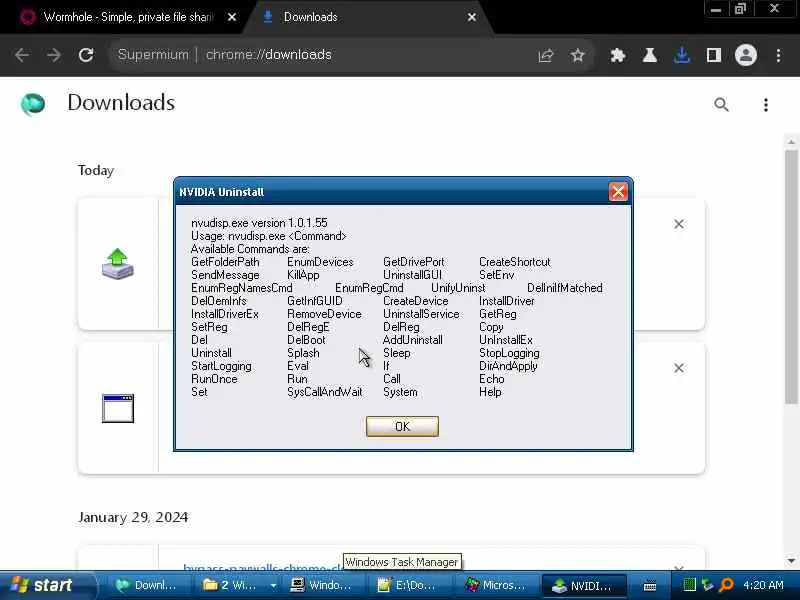The image size is (800, 600).
Task: Go back in browser history
Action: [22, 55]
